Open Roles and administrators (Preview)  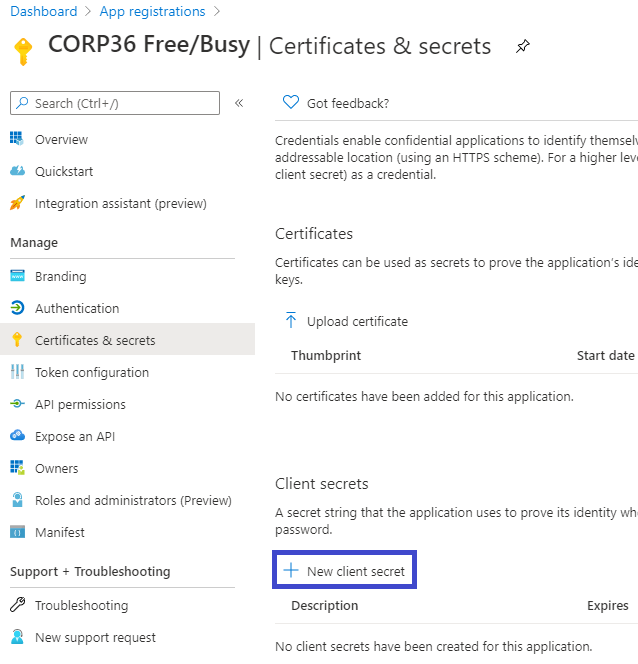(x=133, y=500)
